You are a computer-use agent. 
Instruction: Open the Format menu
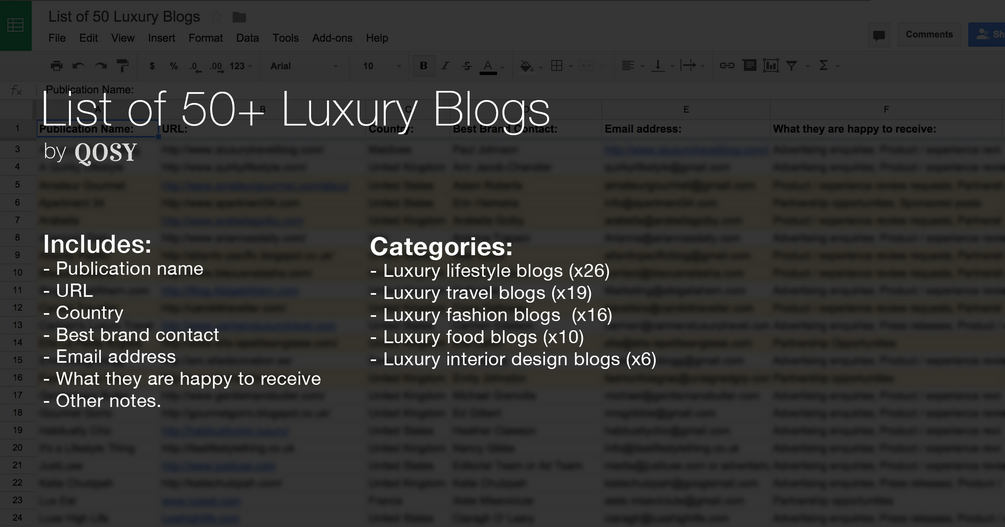(x=206, y=38)
